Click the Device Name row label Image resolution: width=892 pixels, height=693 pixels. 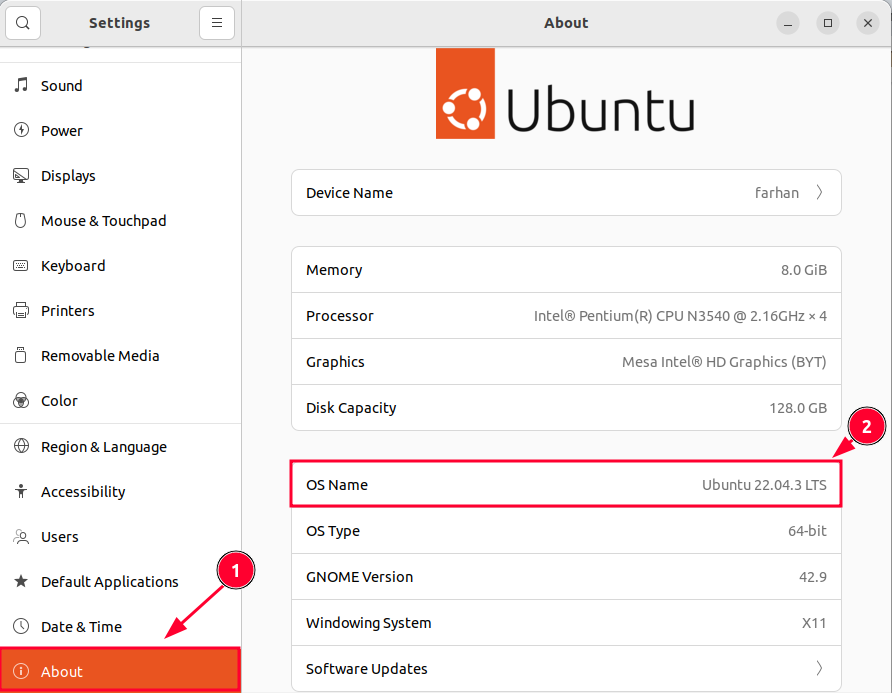(x=349, y=193)
